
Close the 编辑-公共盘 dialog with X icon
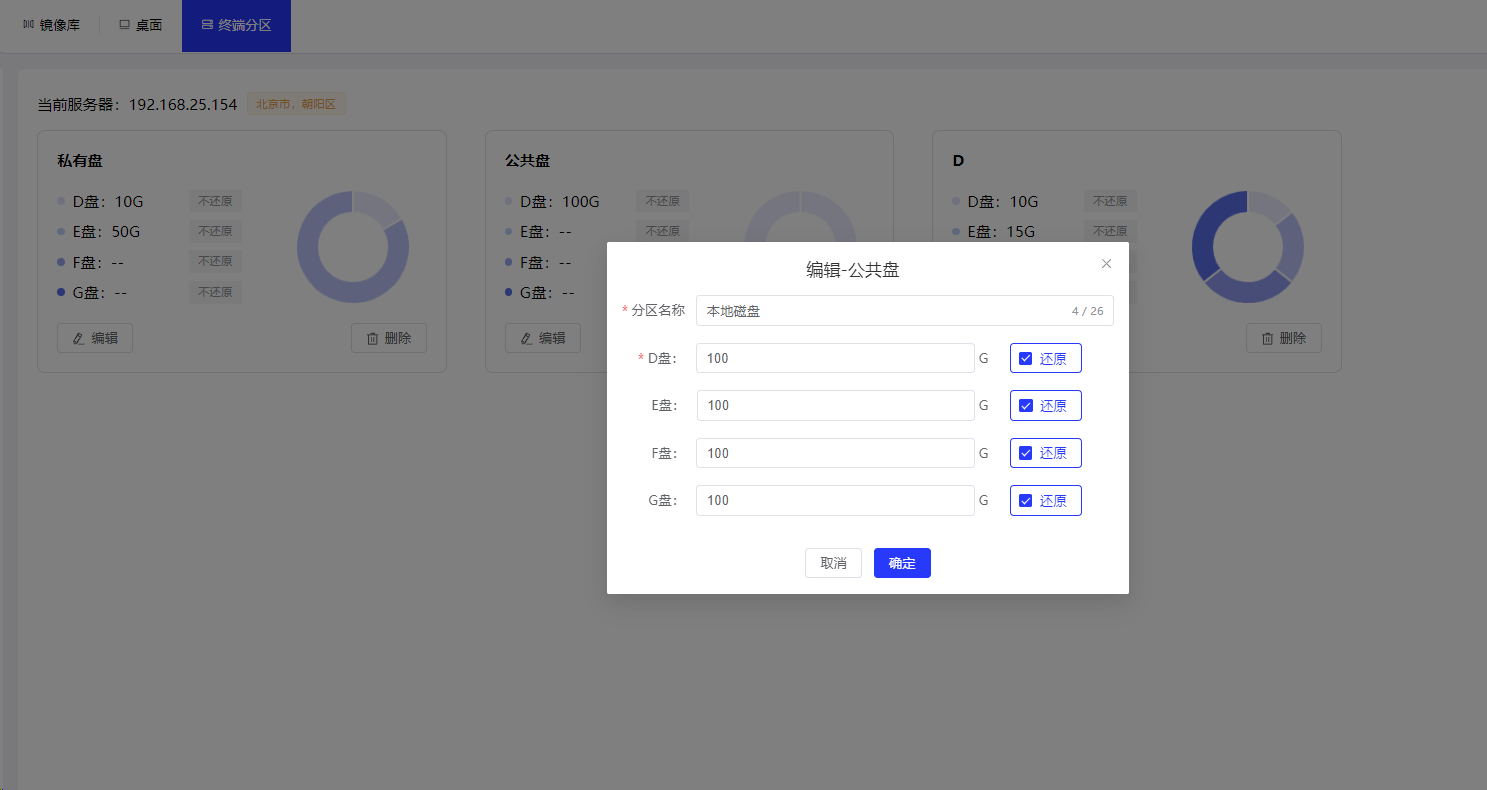point(1106,264)
